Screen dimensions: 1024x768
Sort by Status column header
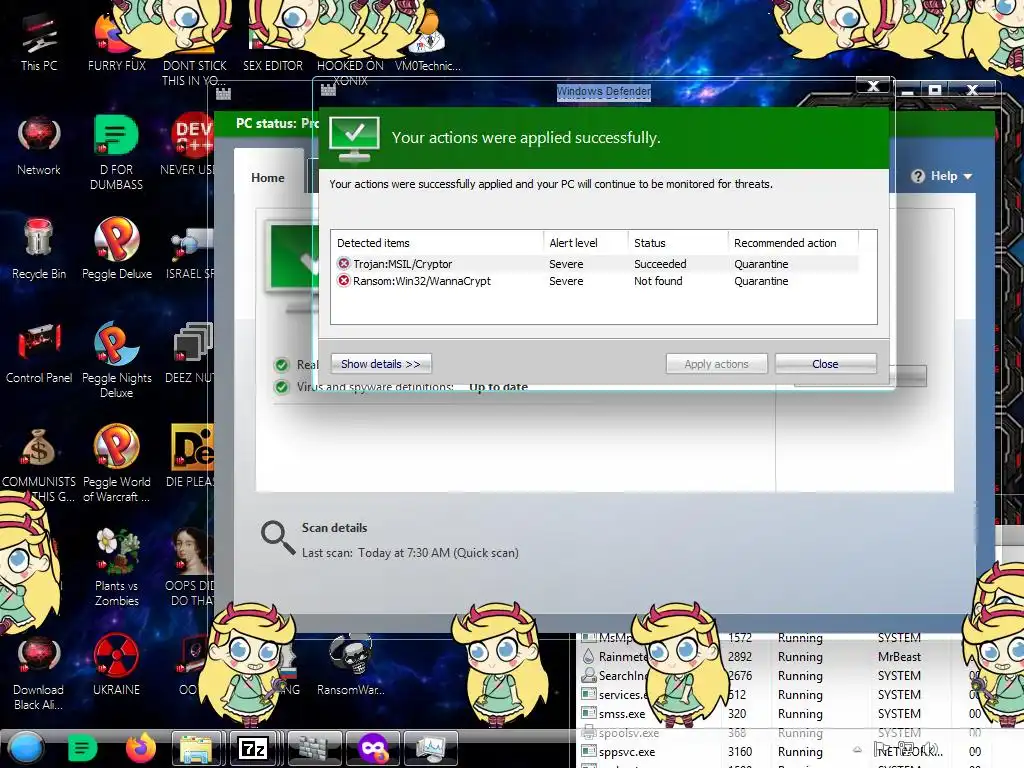point(678,243)
